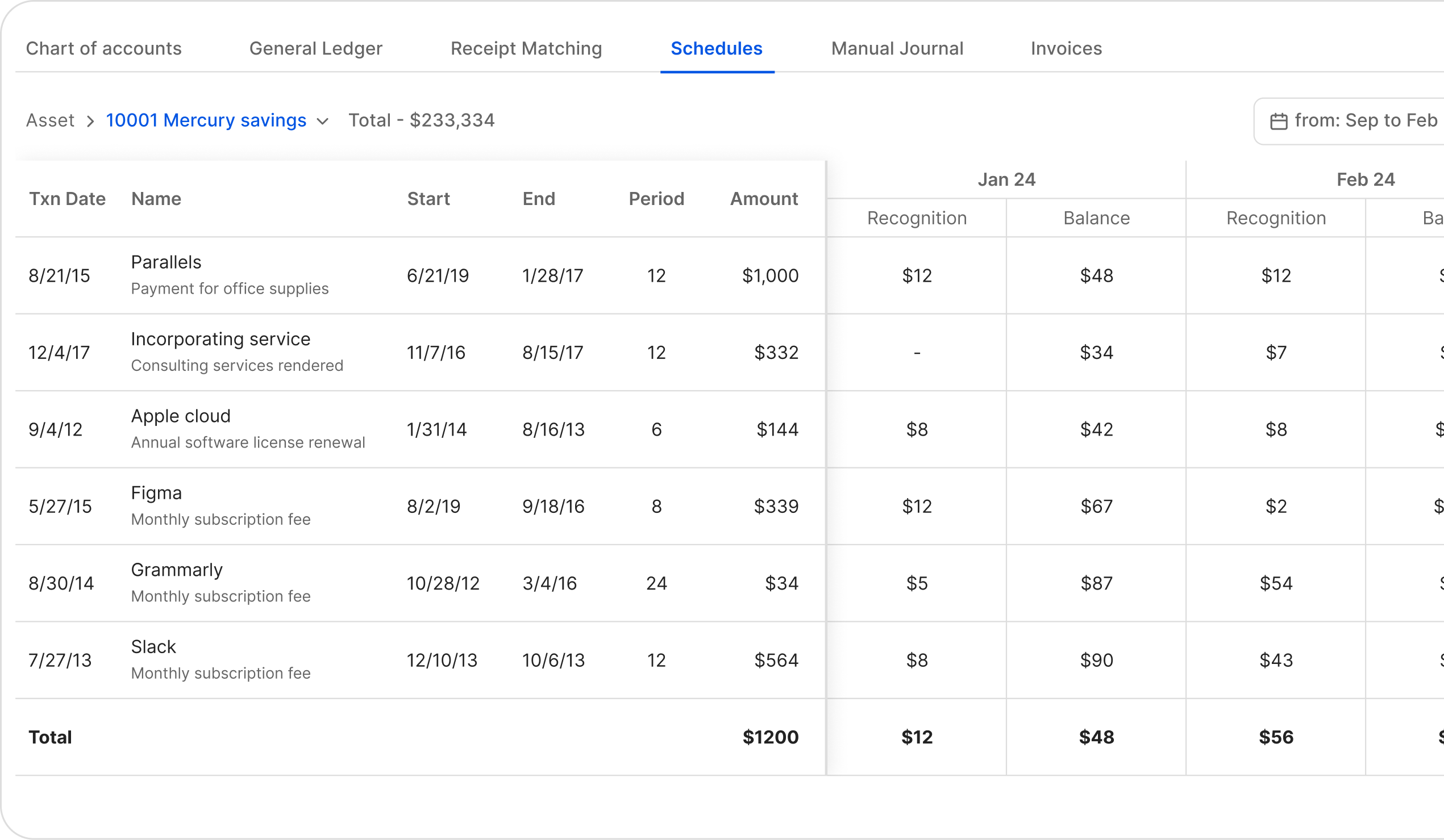Viewport: 1444px width, 840px height.
Task: Open the Incorporating service entry
Action: pyautogui.click(x=220, y=340)
